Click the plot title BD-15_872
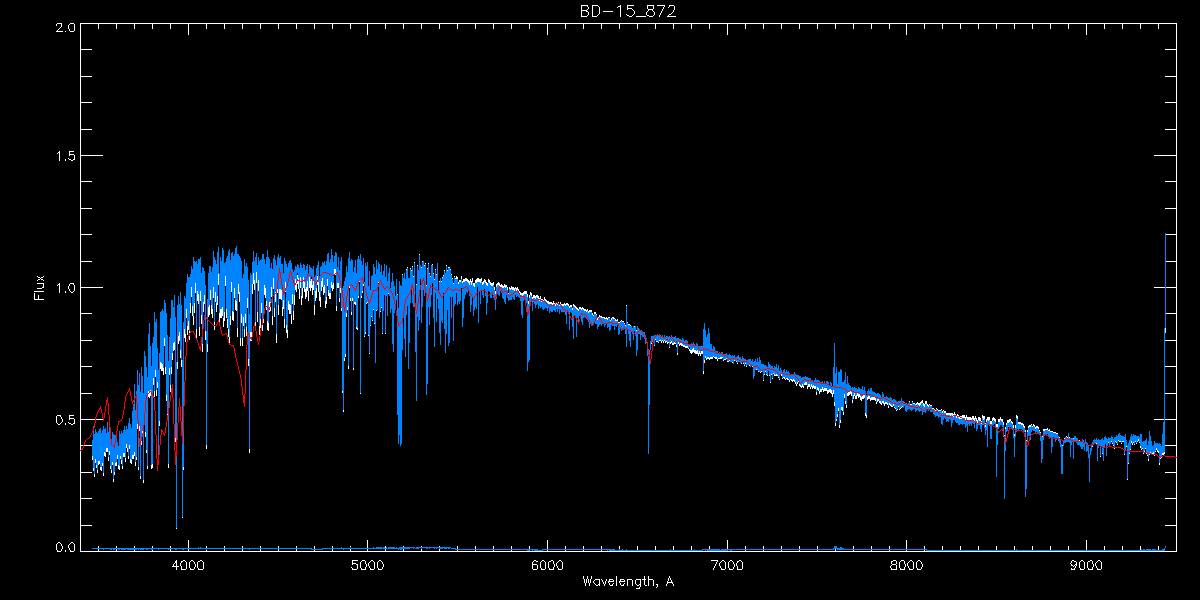The width and height of the screenshot is (1200, 600). (628, 10)
